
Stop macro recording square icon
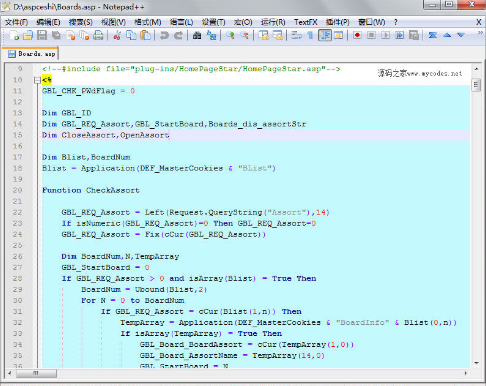click(x=371, y=35)
